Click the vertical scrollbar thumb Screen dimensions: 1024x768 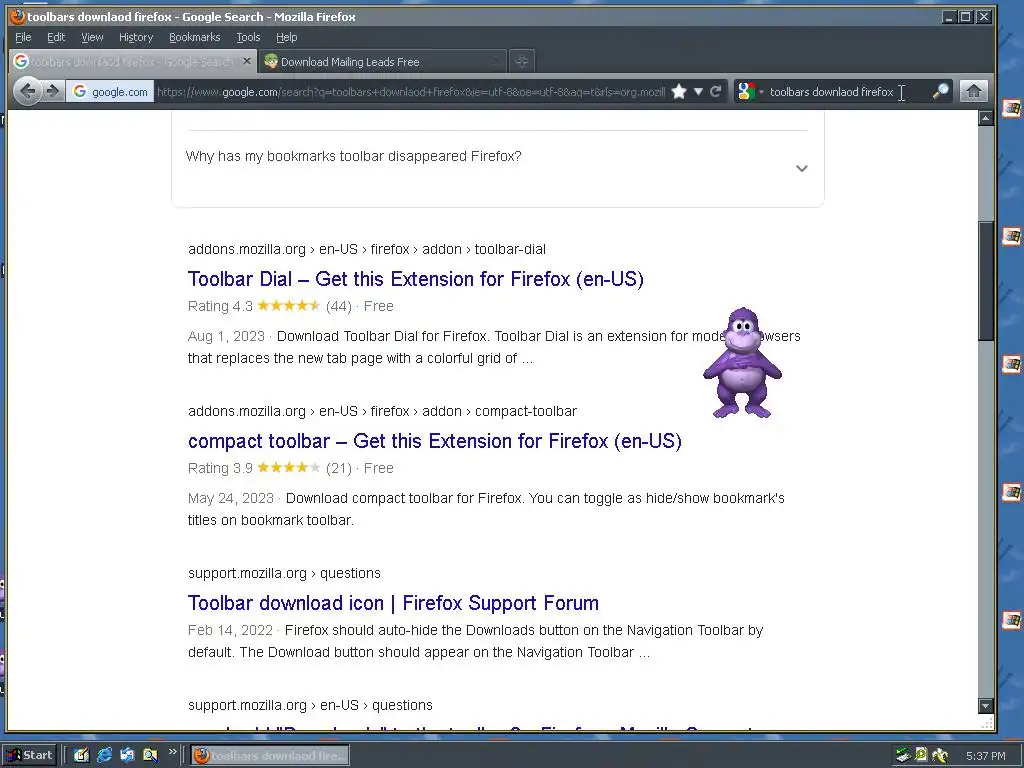(985, 281)
